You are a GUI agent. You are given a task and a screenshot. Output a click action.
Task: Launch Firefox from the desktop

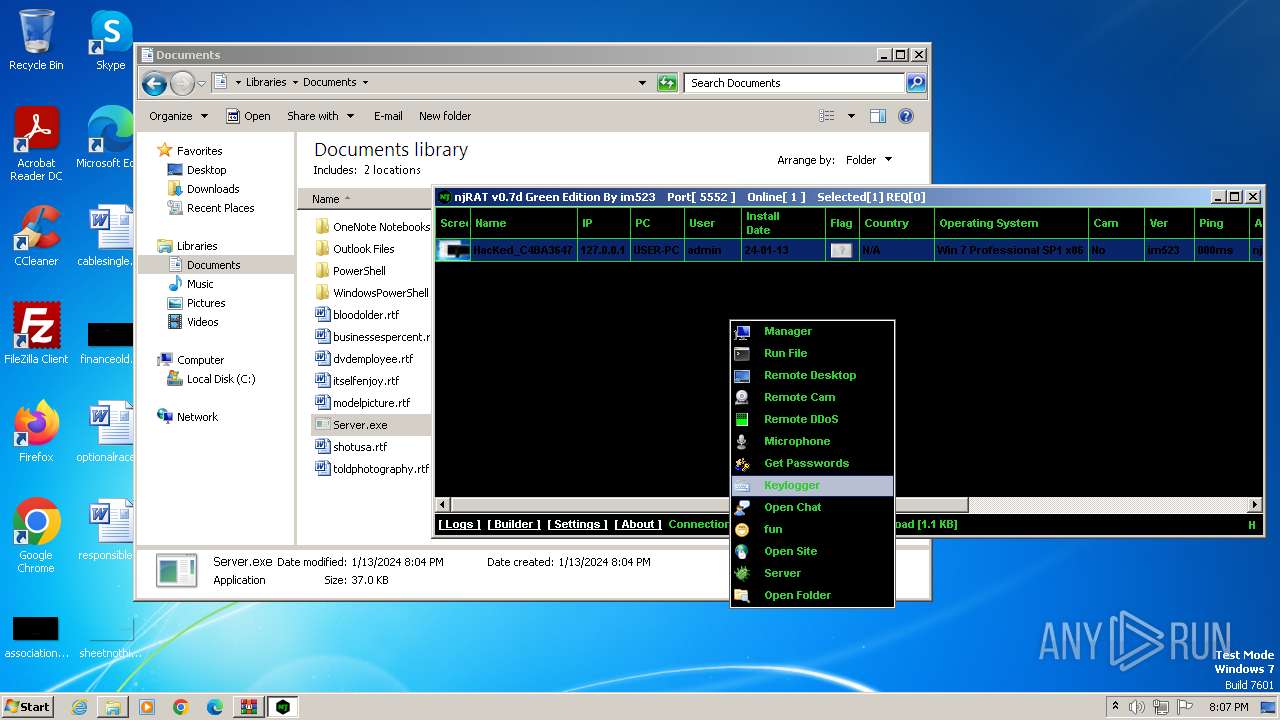click(x=36, y=432)
